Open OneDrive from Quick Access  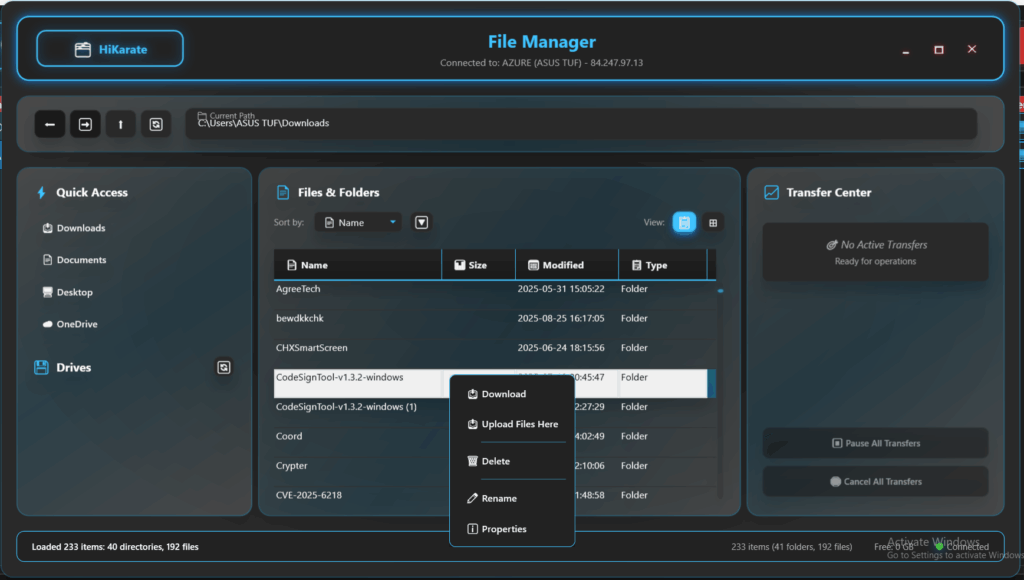(x=76, y=324)
